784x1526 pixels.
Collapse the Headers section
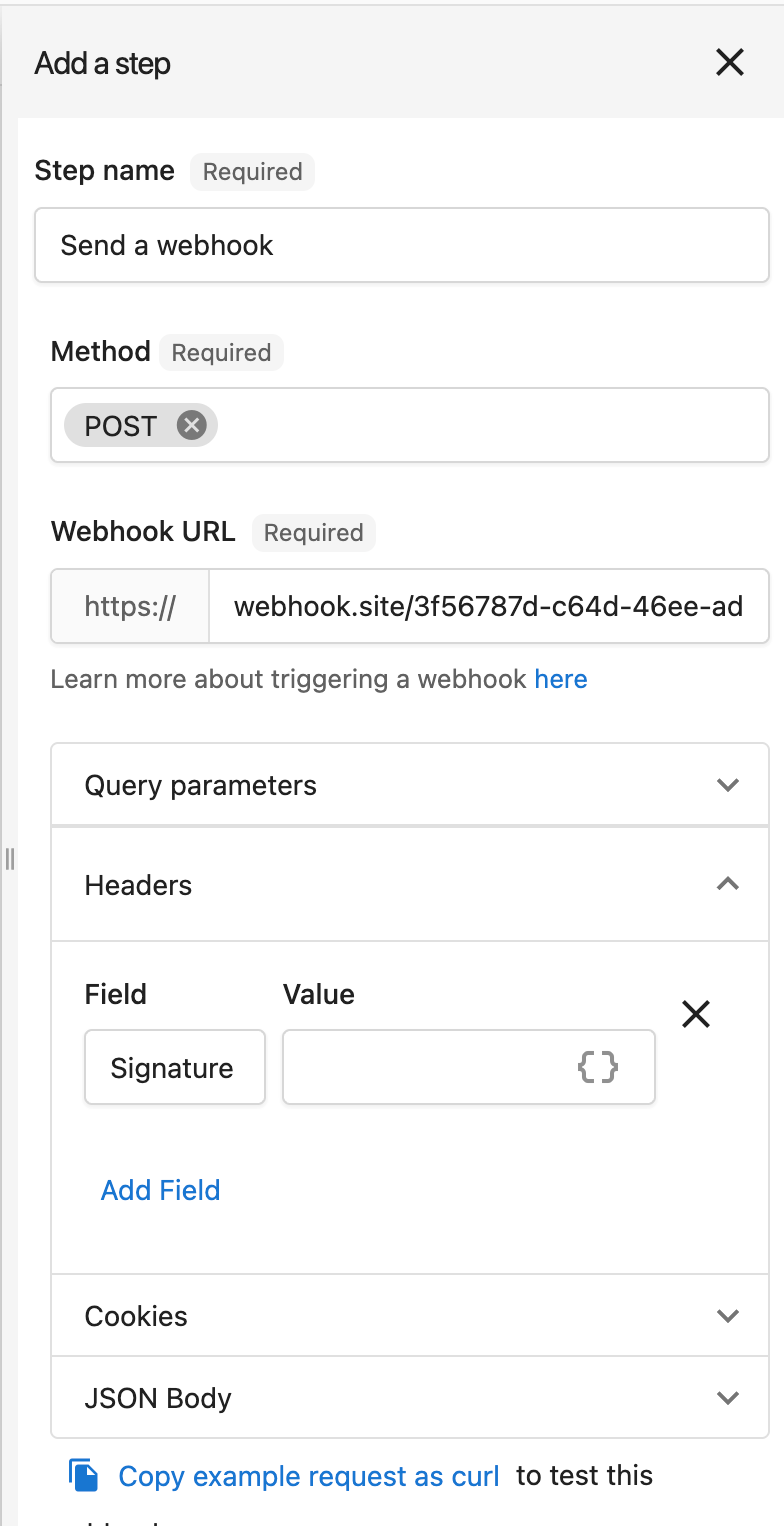tap(410, 885)
